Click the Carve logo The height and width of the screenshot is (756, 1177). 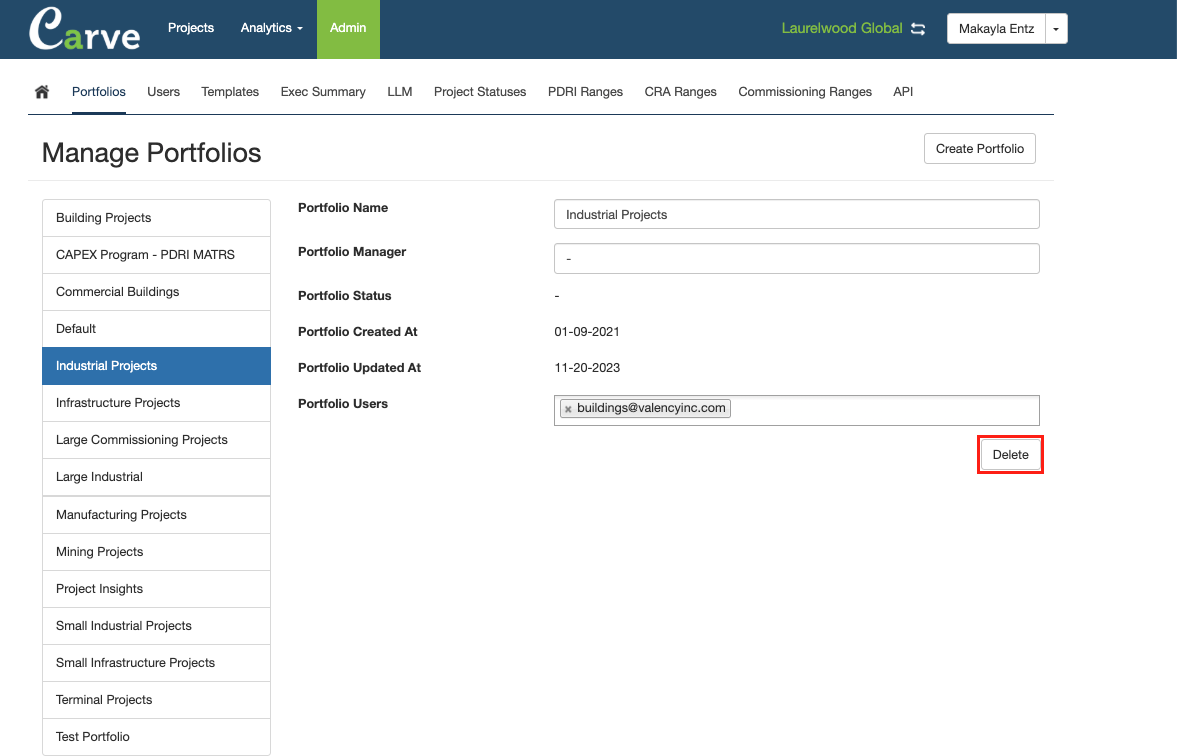pos(85,30)
